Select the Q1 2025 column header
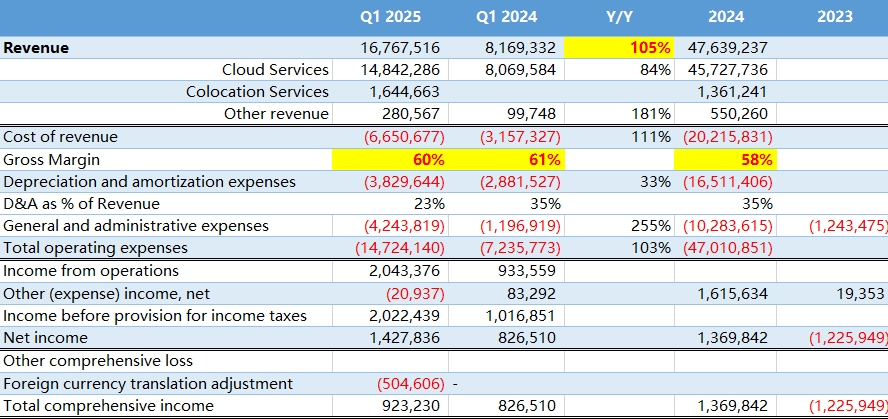Image resolution: width=888 pixels, height=419 pixels. click(x=390, y=17)
